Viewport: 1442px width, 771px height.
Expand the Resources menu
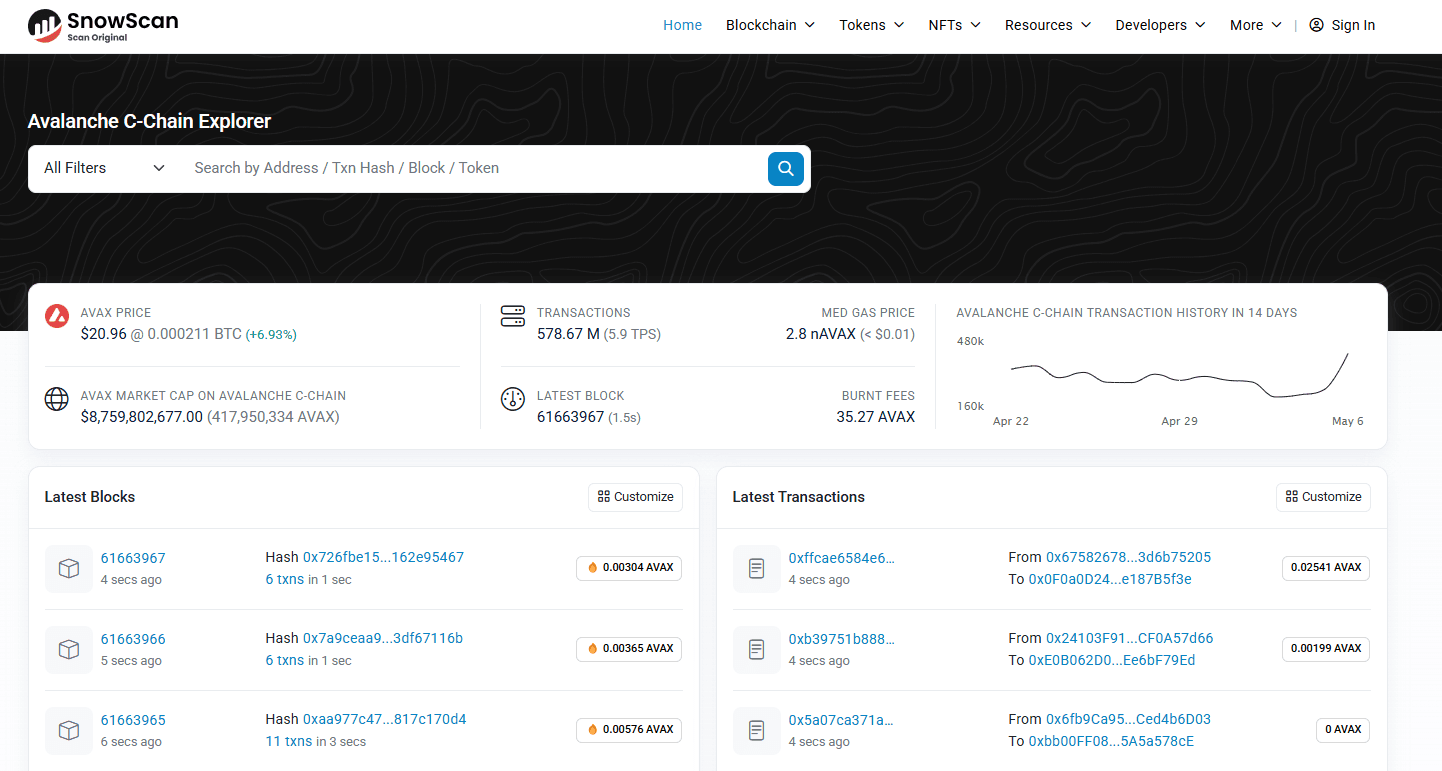(x=1048, y=25)
